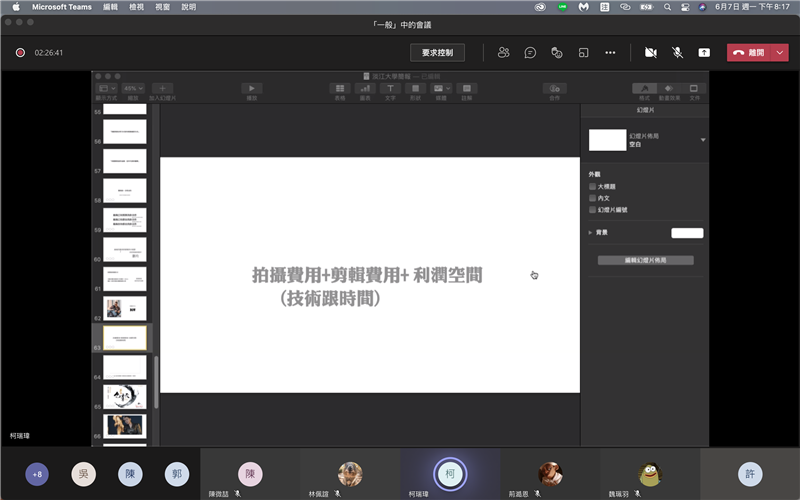Unmute the microphone
The height and width of the screenshot is (500, 800).
click(677, 52)
